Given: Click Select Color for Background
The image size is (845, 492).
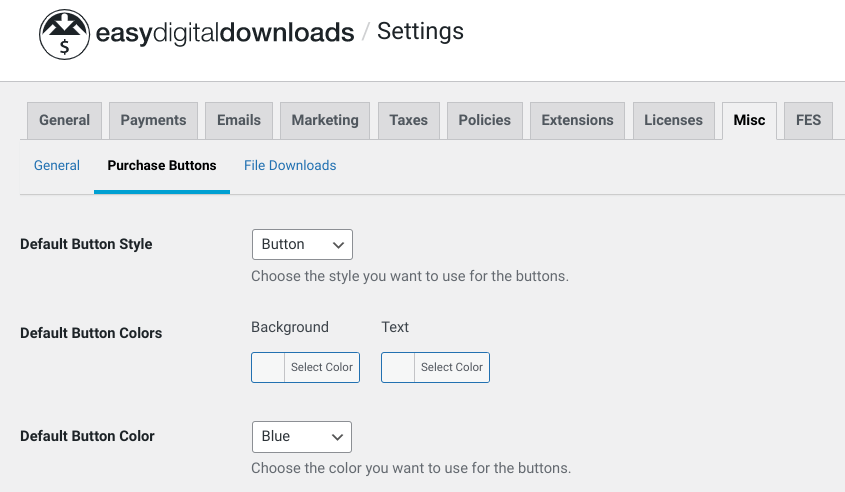Looking at the screenshot, I should tap(322, 368).
